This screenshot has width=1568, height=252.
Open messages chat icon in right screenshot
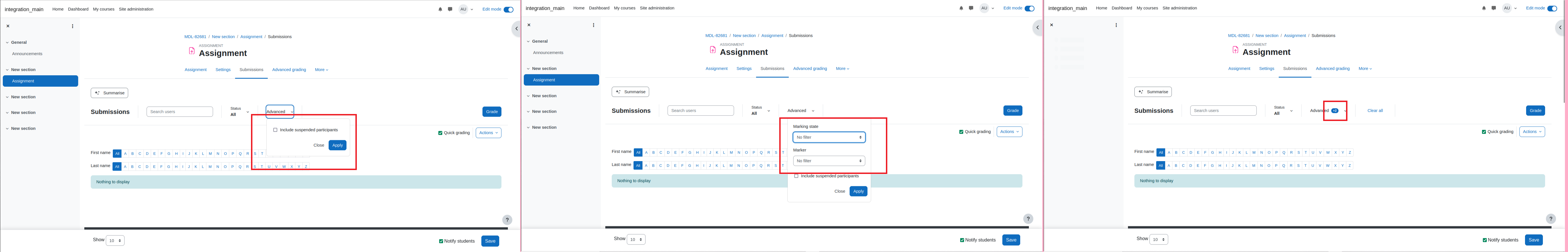(x=1494, y=8)
